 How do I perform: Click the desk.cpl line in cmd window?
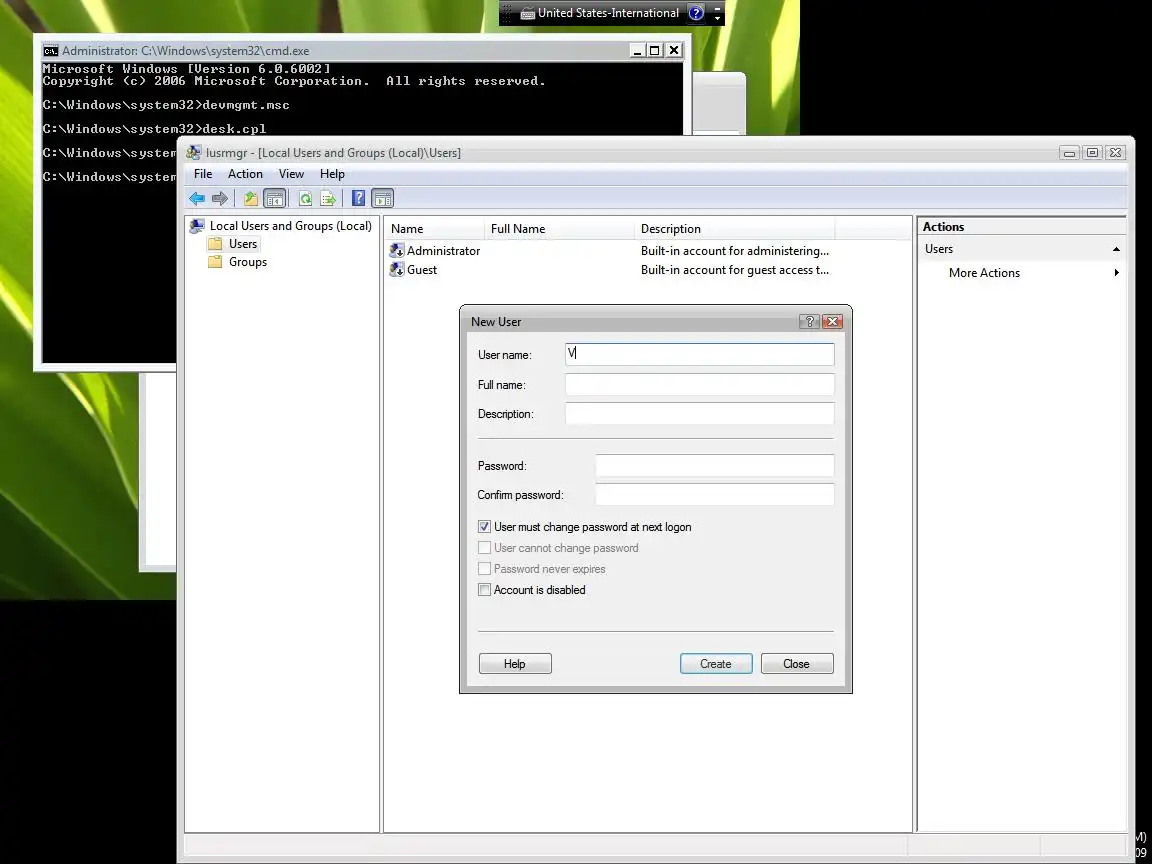pyautogui.click(x=154, y=129)
